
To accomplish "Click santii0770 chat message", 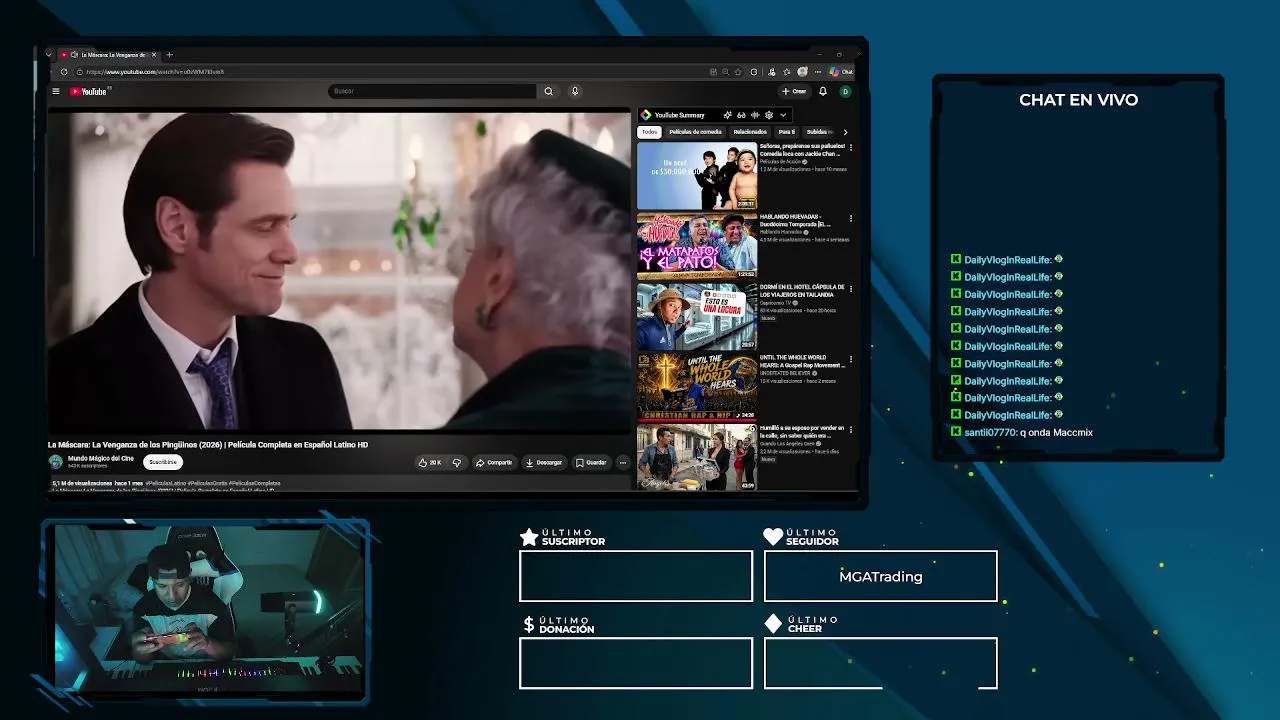I will (x=1021, y=432).
